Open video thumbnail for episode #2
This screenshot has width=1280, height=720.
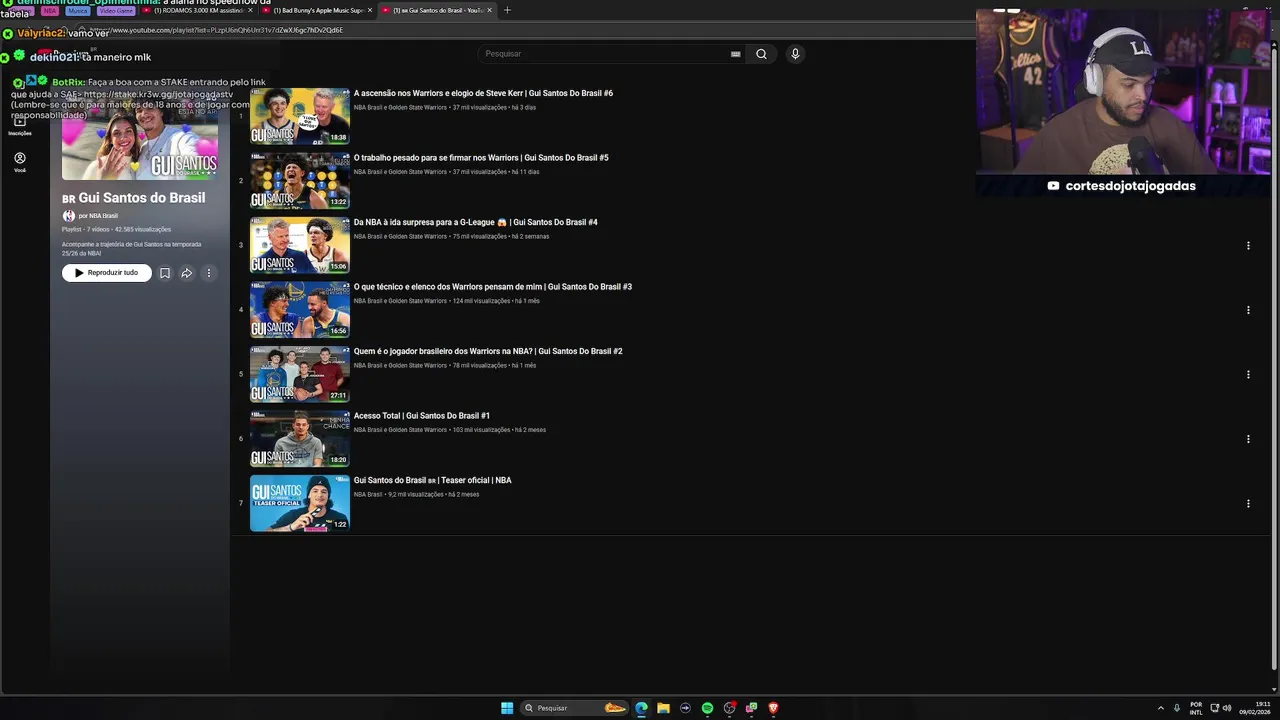[x=300, y=374]
